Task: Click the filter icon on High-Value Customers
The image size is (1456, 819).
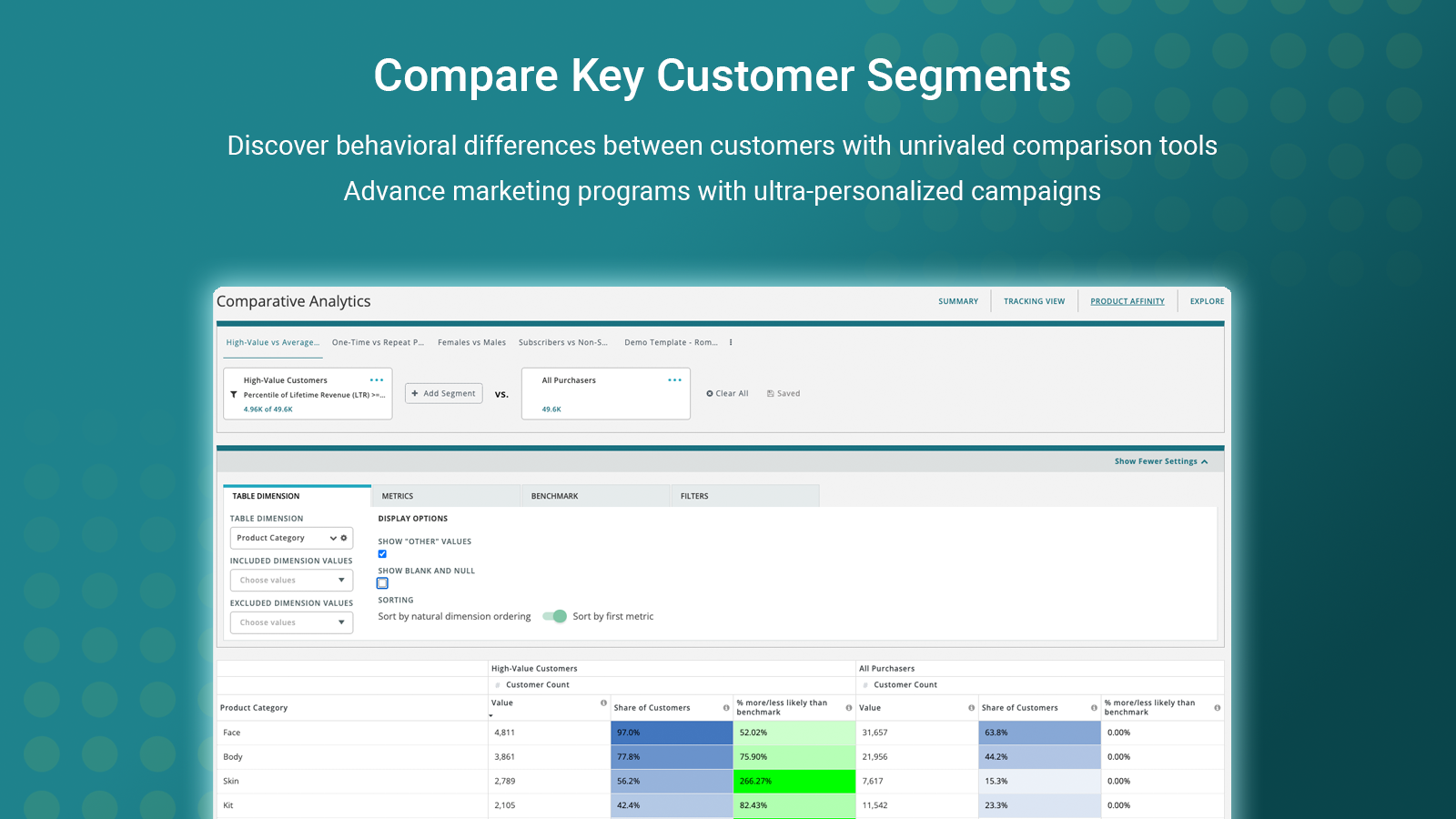Action: pyautogui.click(x=235, y=395)
